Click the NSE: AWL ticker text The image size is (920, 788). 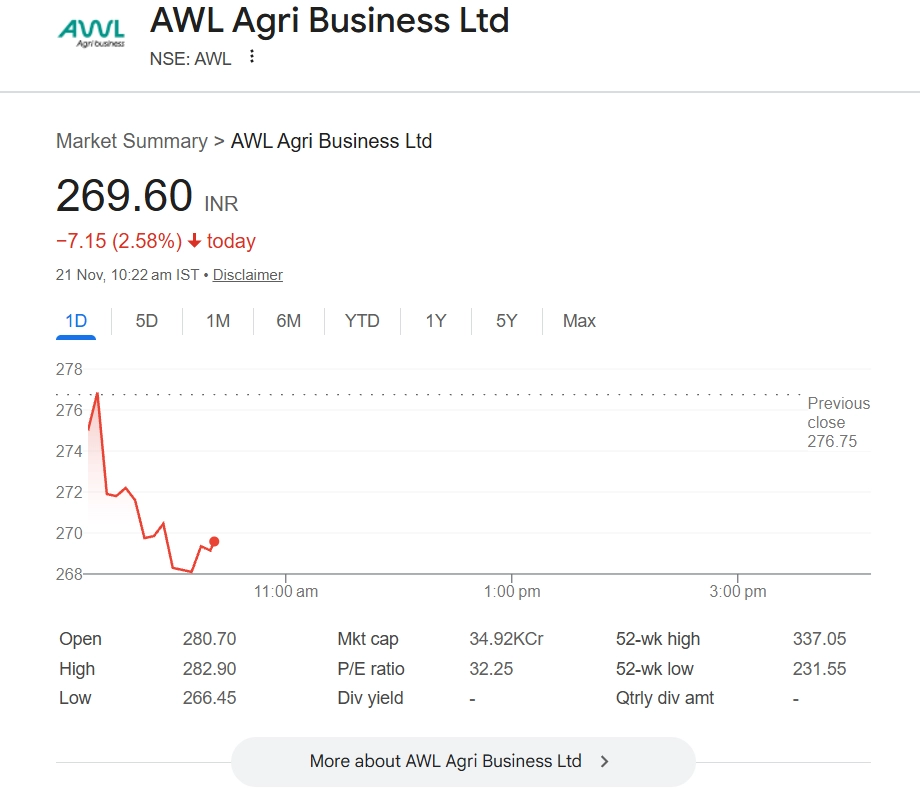point(190,58)
